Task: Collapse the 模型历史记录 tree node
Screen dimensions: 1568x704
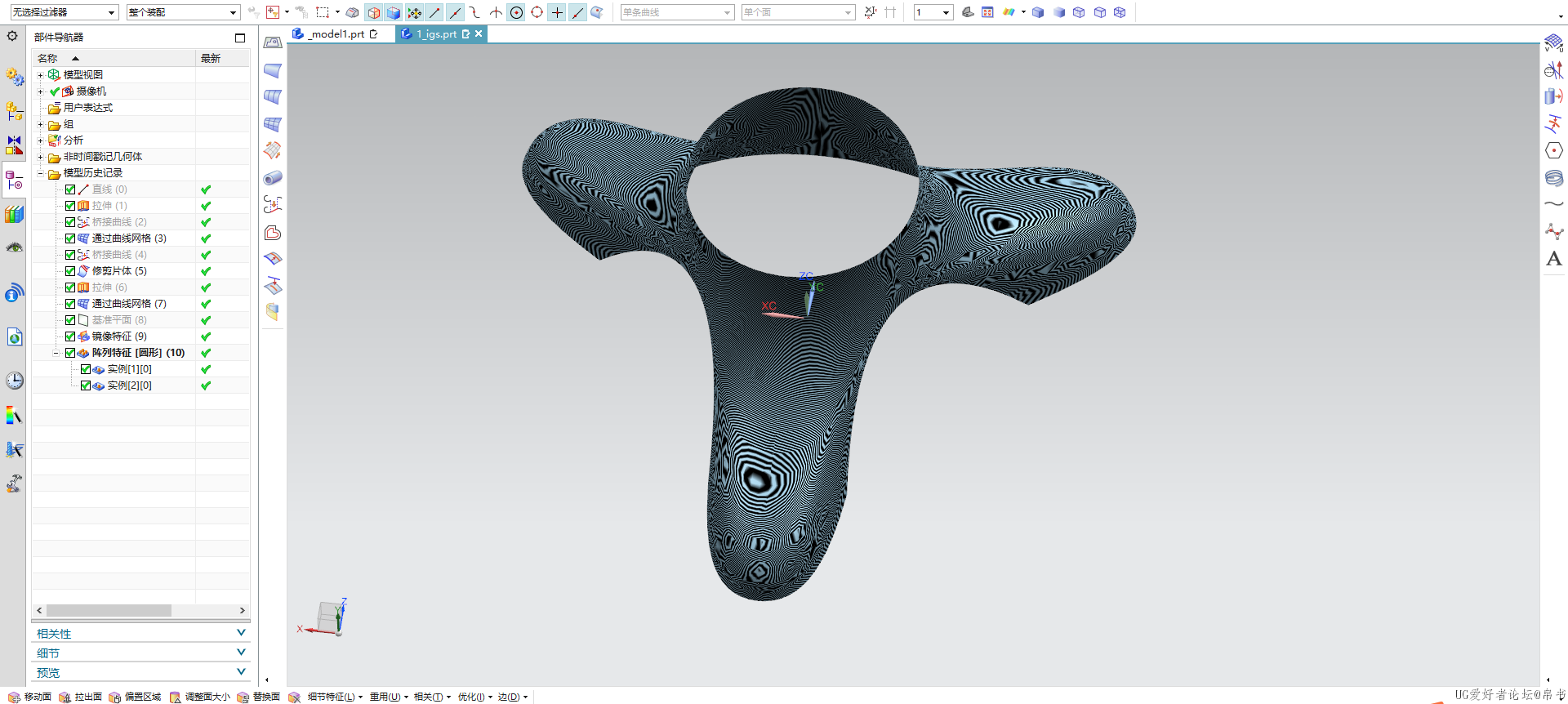Action: coord(40,173)
